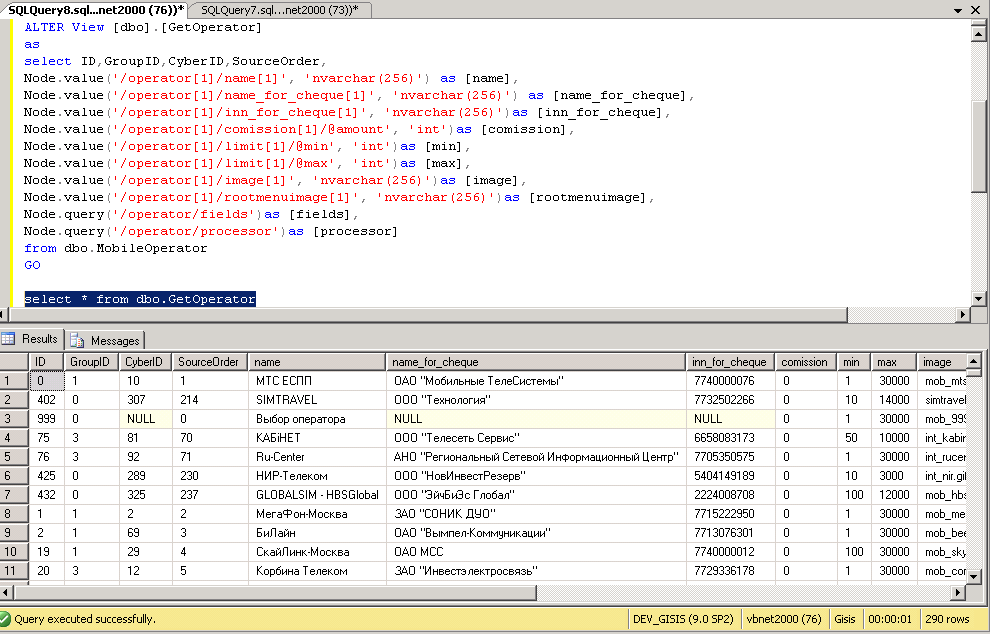Click the cell 'Выбор оператора'
The width and height of the screenshot is (990, 634).
click(x=316, y=419)
